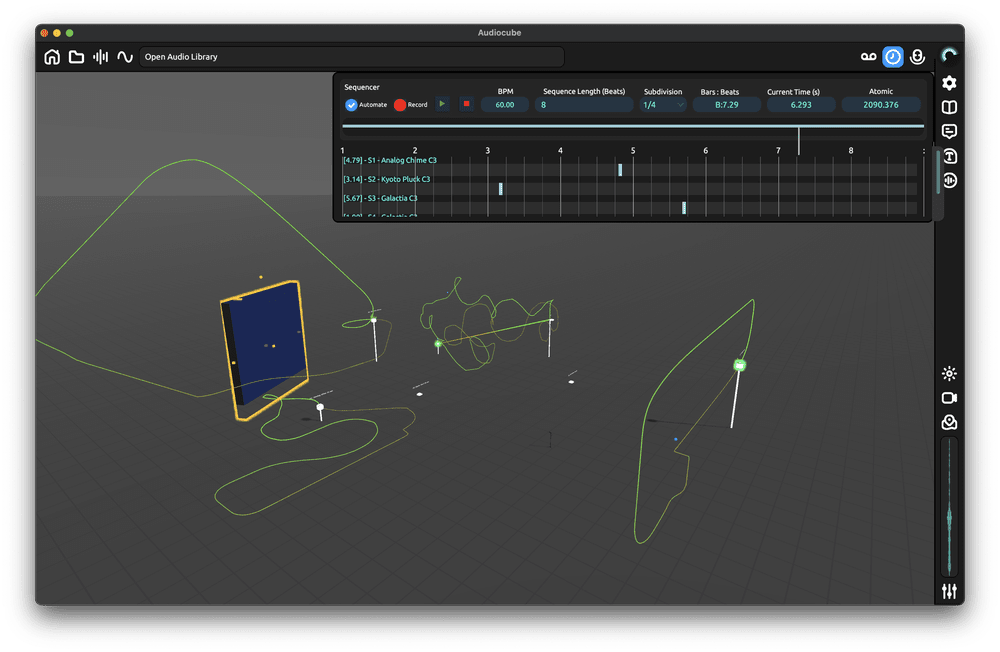The image size is (1000, 652).
Task: Select the Home icon in the toolbar
Action: pyautogui.click(x=52, y=57)
